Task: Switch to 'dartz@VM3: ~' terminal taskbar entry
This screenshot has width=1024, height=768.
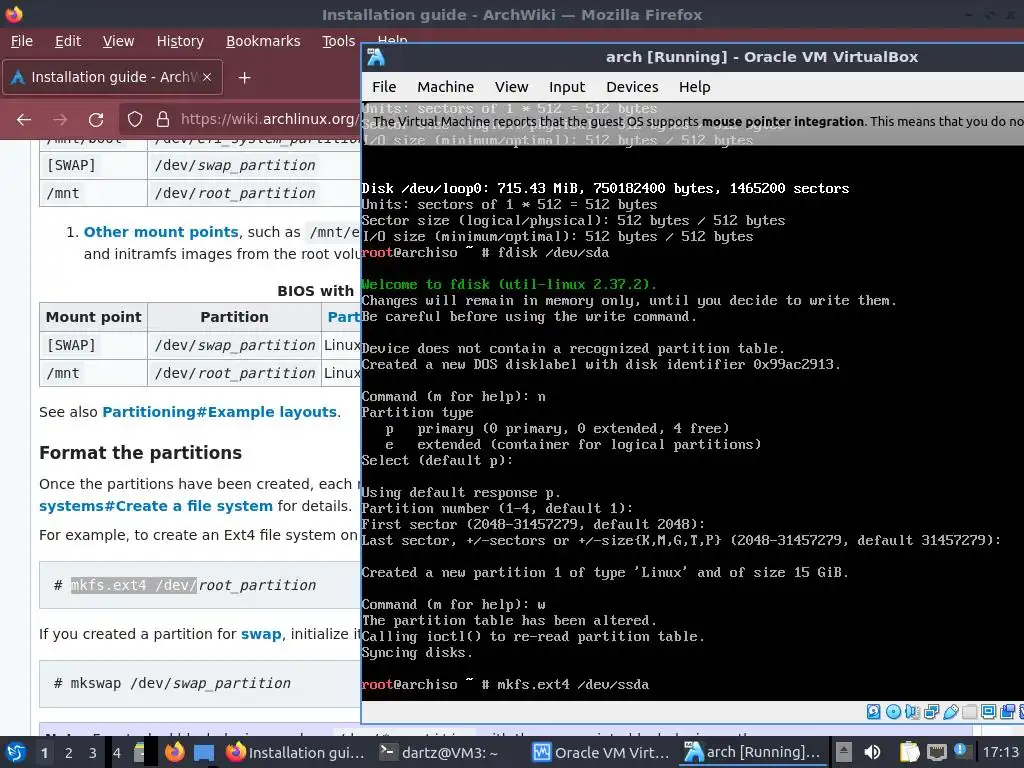Action: 439,752
